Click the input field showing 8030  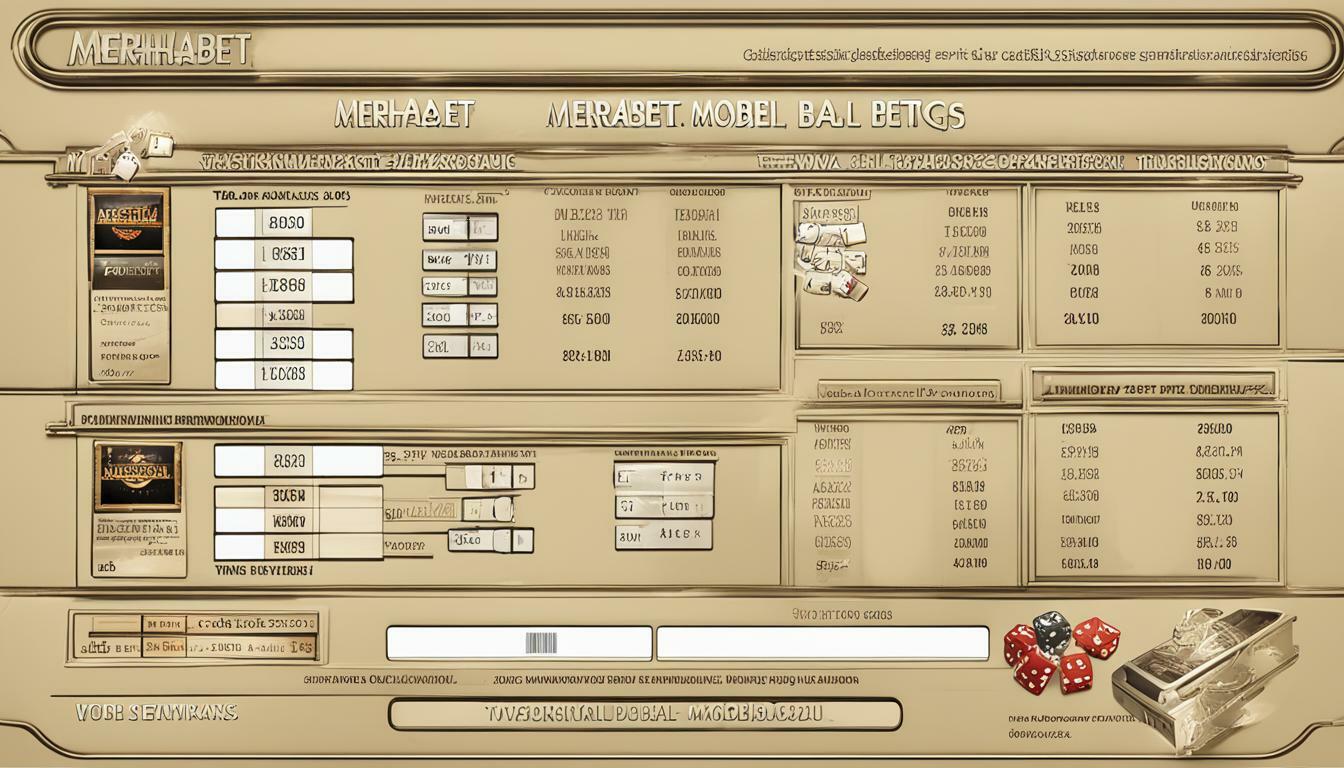pyautogui.click(x=284, y=223)
